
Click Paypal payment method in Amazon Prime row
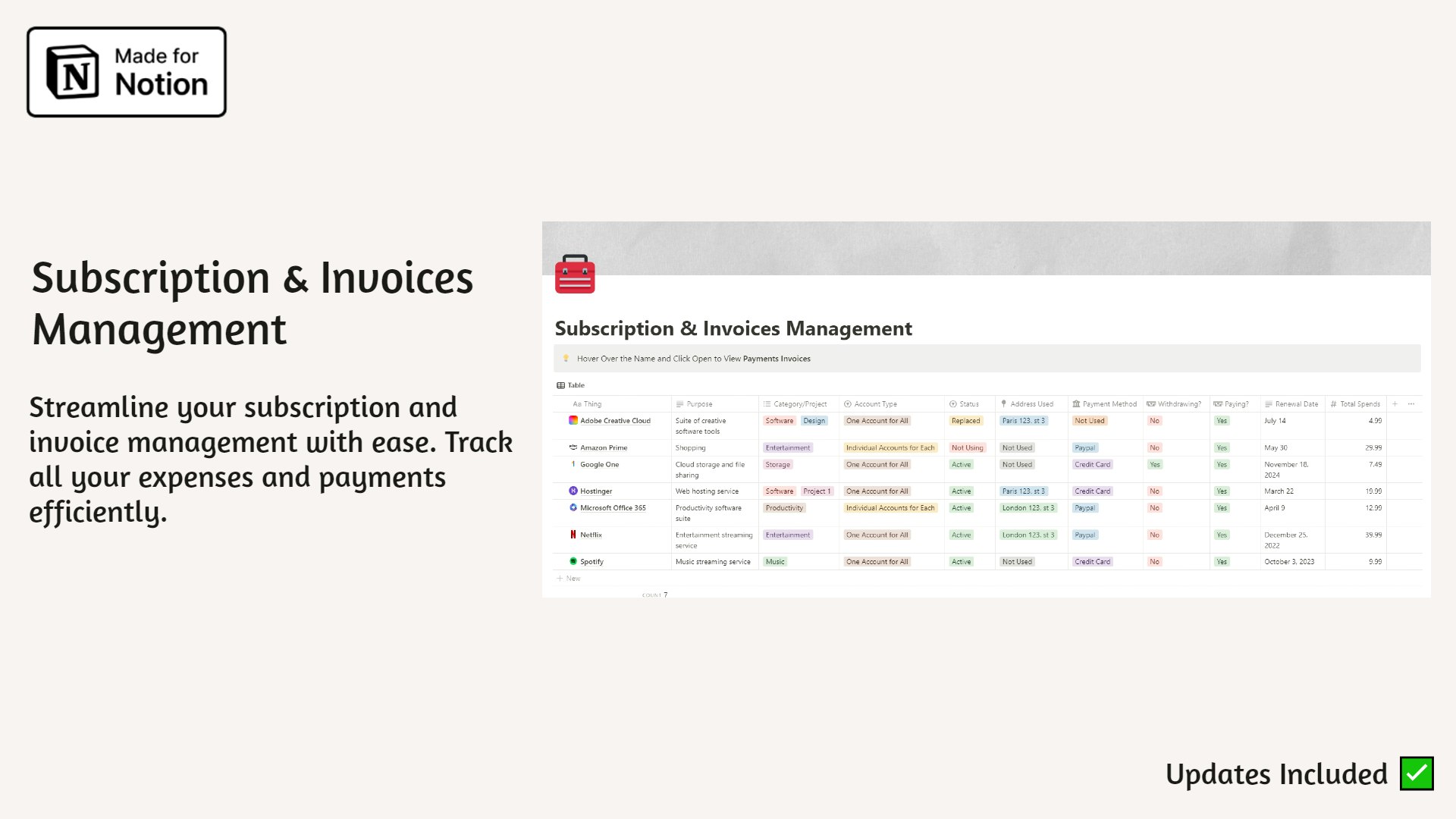pyautogui.click(x=1084, y=448)
